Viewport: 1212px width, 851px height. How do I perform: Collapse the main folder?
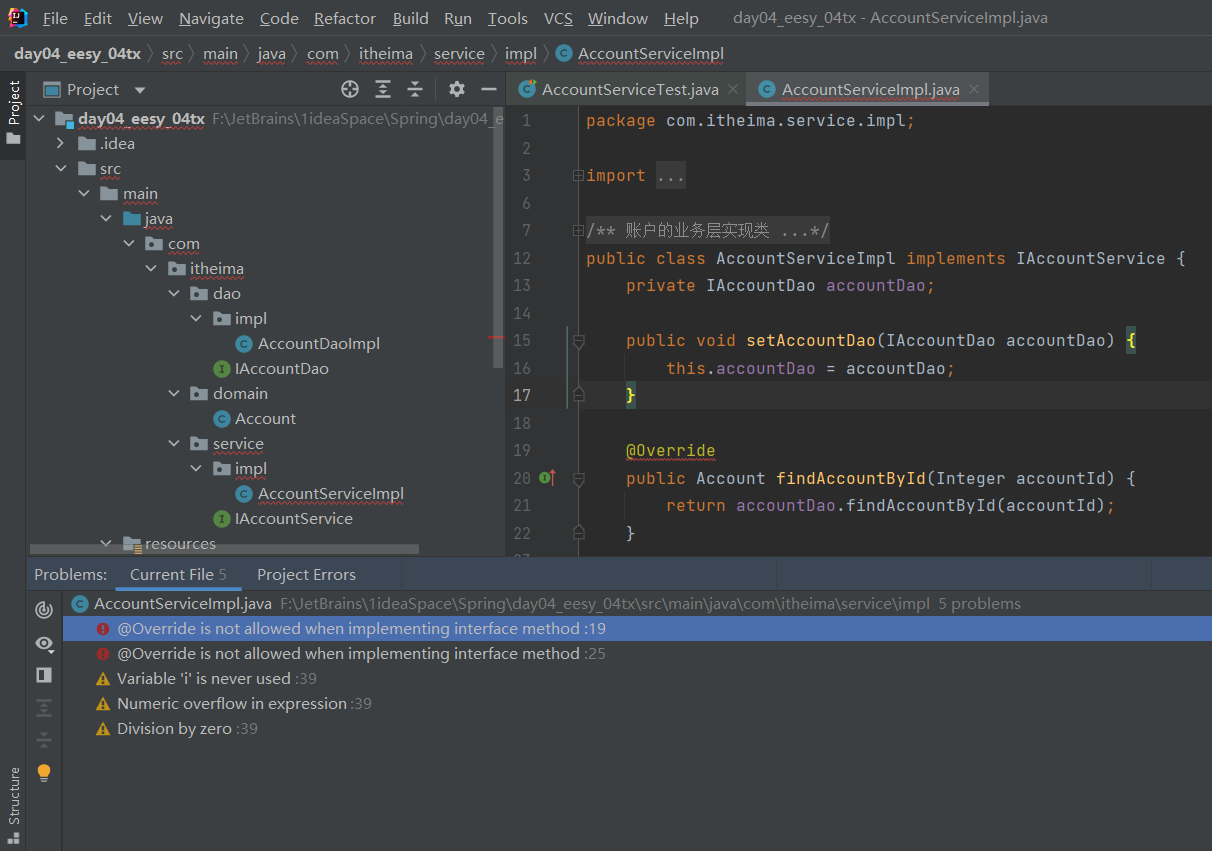[x=84, y=193]
